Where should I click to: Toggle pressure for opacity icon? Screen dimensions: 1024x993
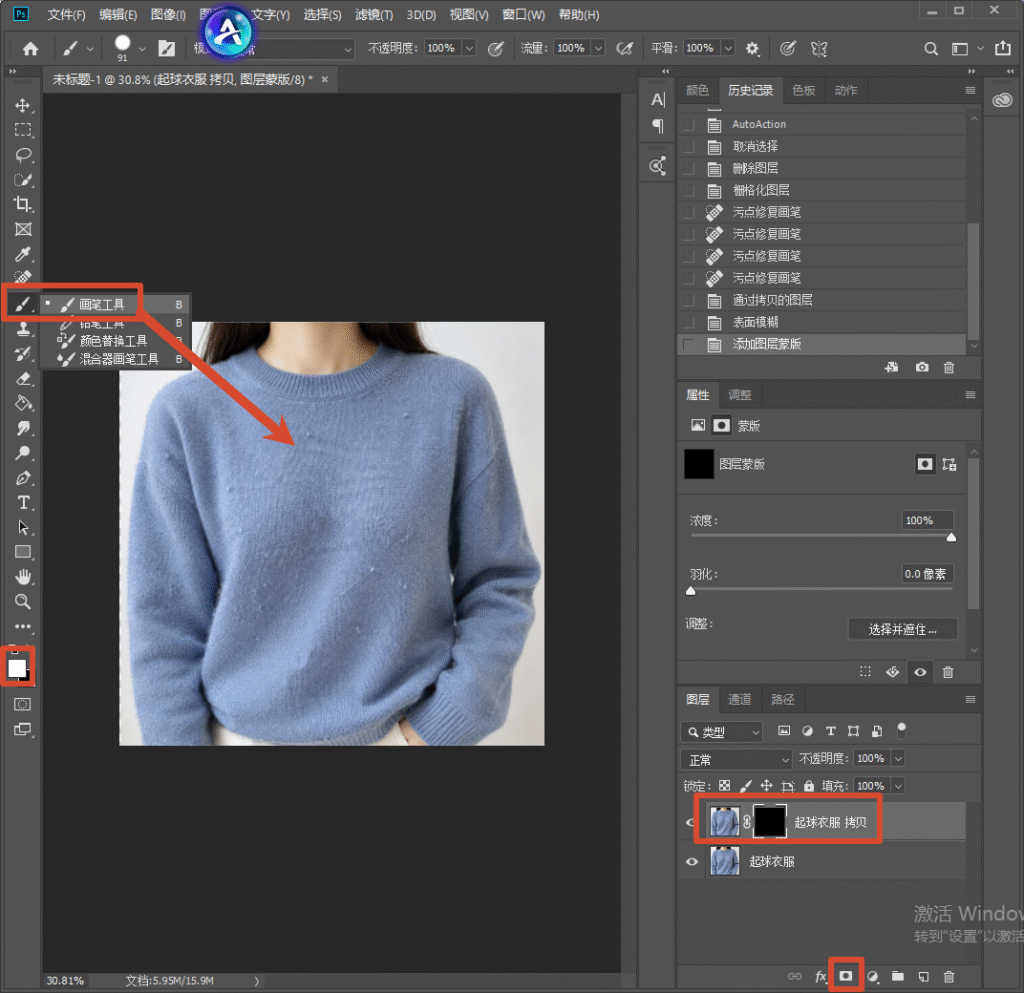pyautogui.click(x=496, y=48)
